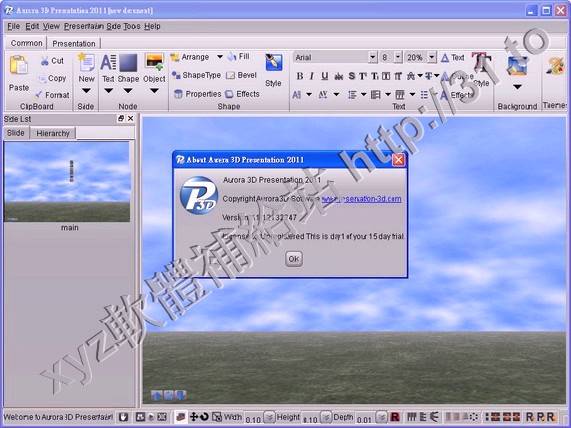Expand the Background dropdown arrow
Image resolution: width=571 pixels, height=428 pixels.
pos(517,87)
